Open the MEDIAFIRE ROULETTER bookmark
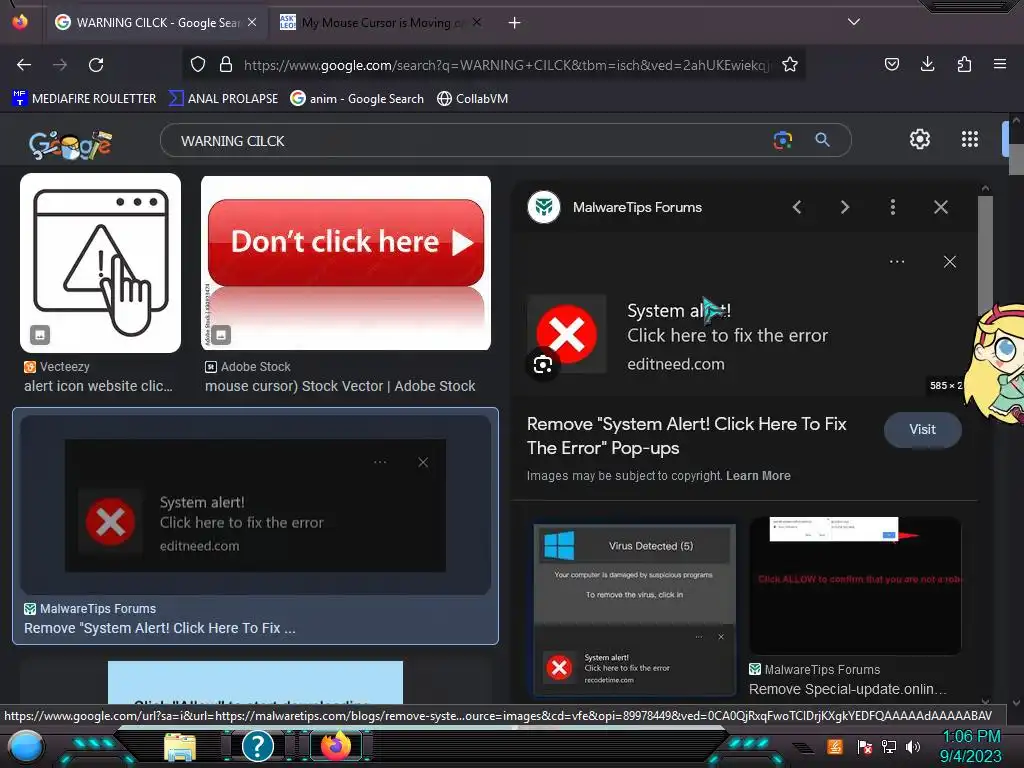1024x768 pixels. pos(84,99)
